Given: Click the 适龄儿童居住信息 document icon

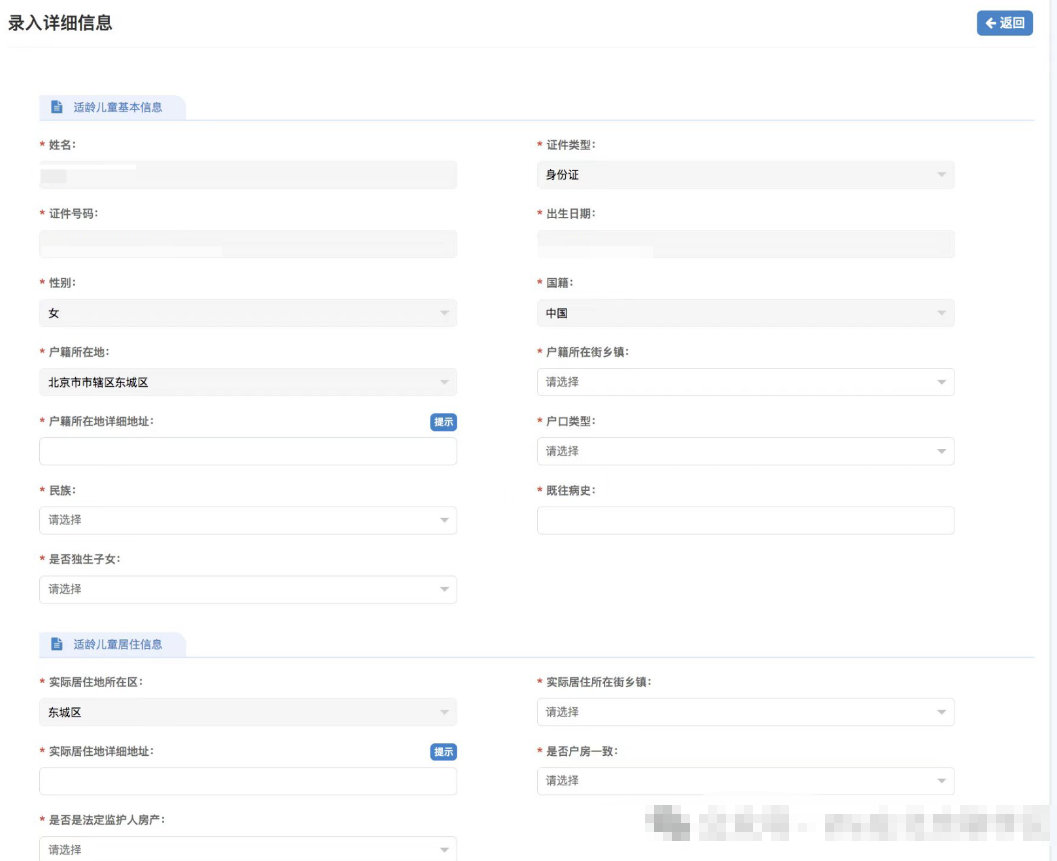Looking at the screenshot, I should [x=57, y=645].
